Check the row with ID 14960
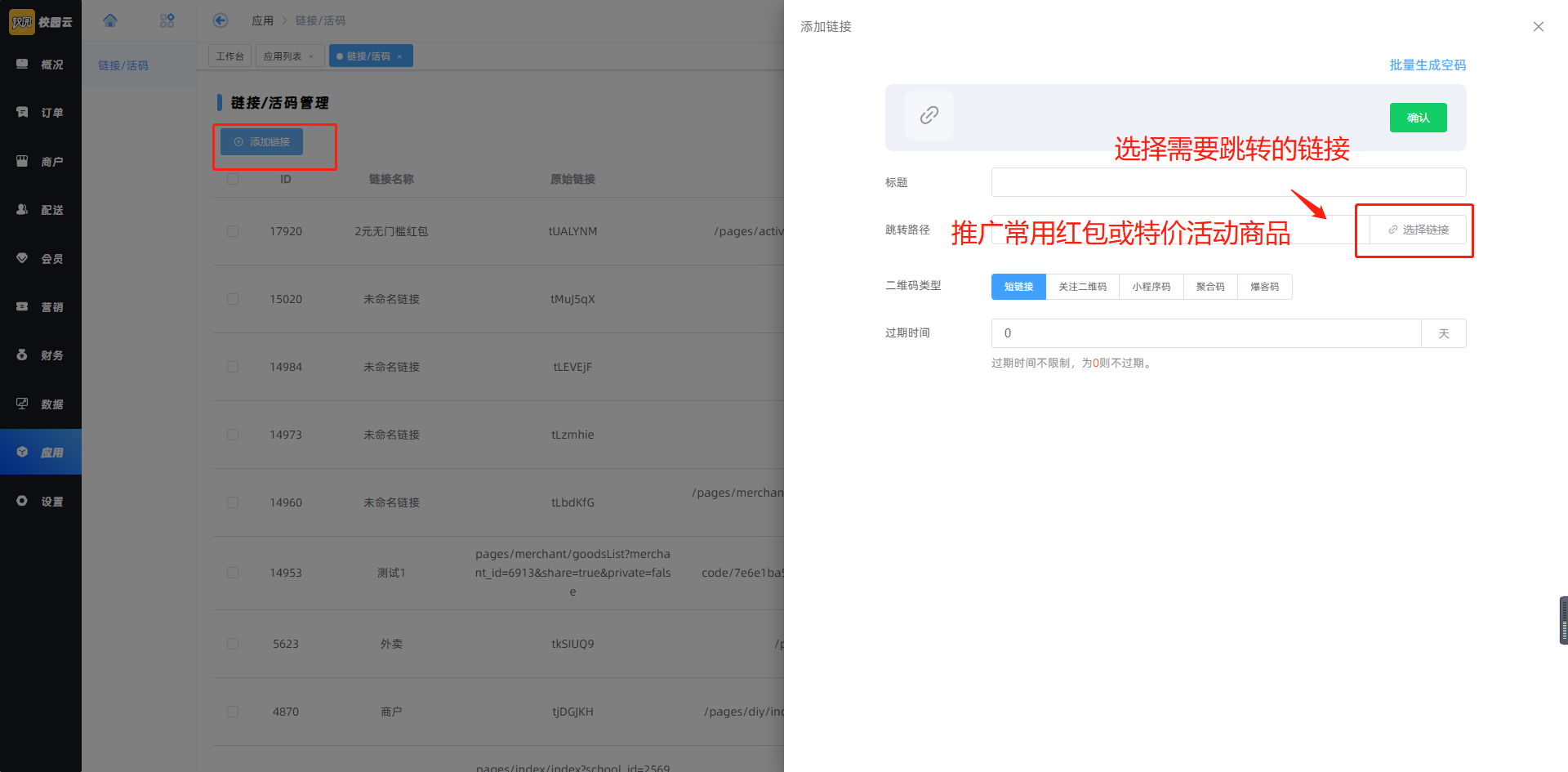Image resolution: width=1568 pixels, height=772 pixels. tap(233, 502)
